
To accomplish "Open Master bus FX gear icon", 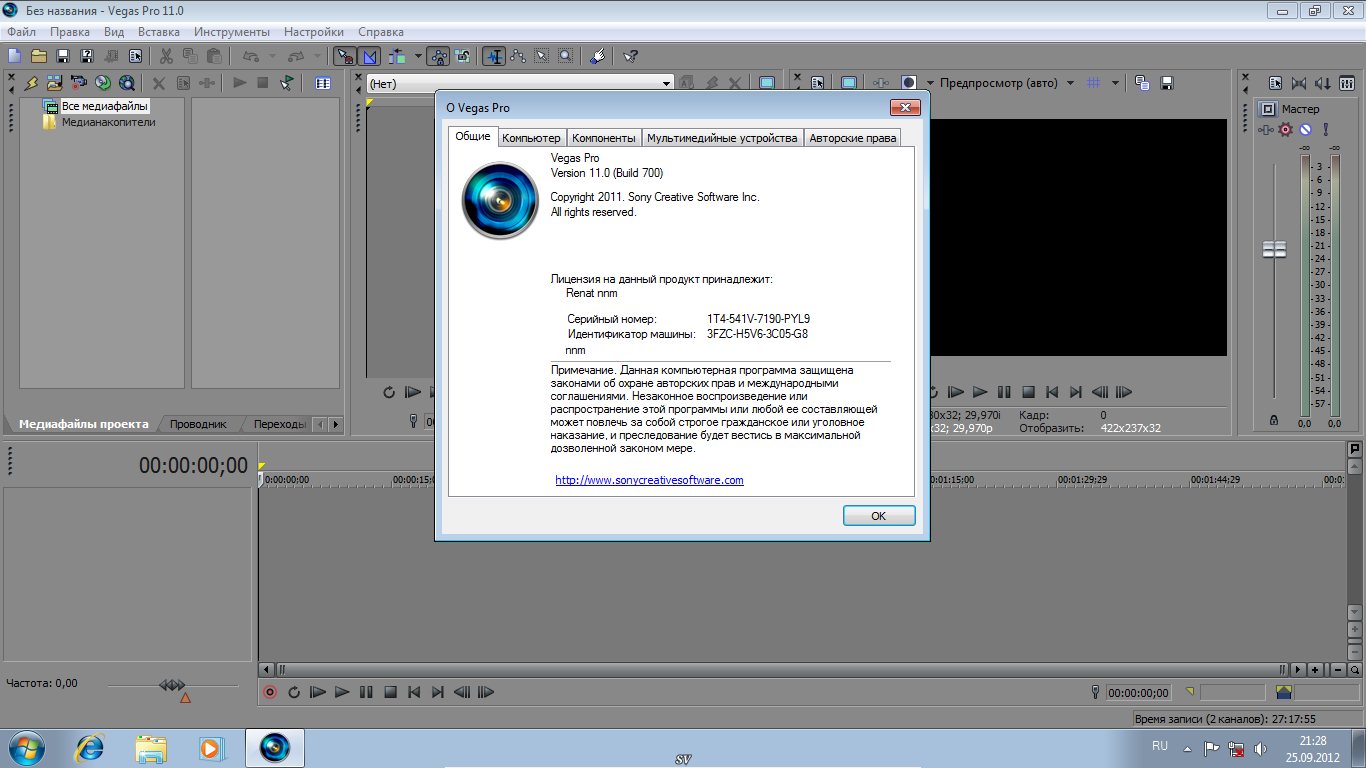I will [1286, 130].
